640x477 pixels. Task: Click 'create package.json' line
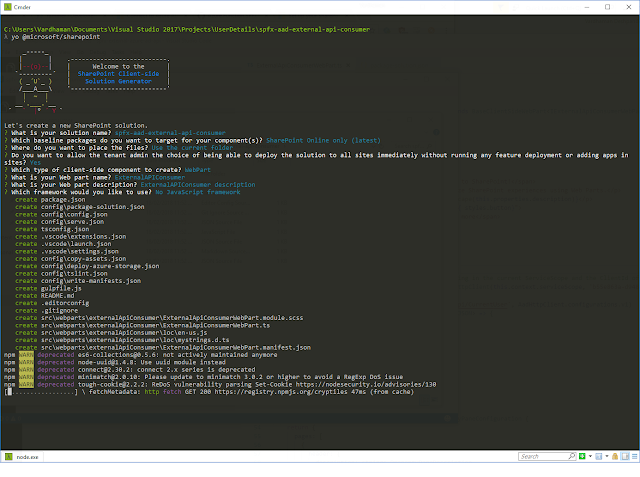point(50,200)
